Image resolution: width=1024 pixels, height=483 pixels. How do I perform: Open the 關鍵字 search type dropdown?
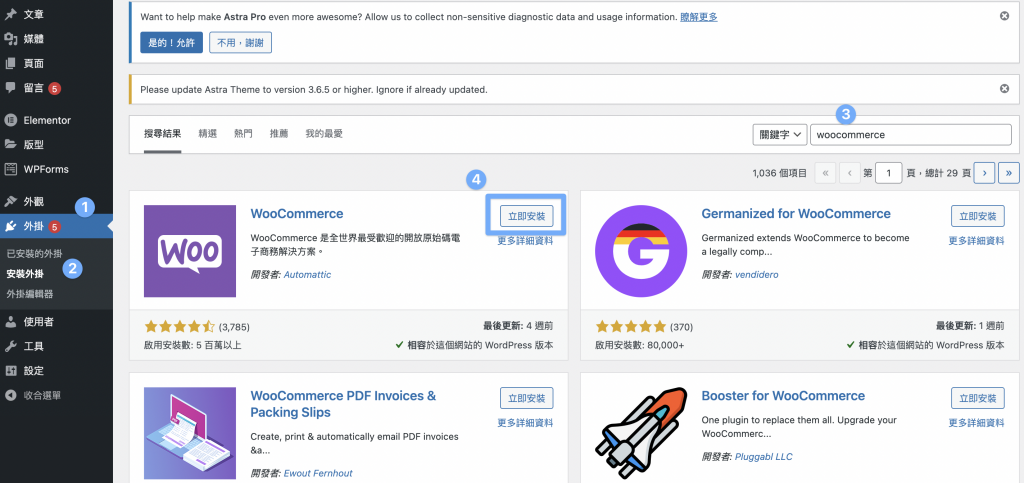(x=780, y=134)
